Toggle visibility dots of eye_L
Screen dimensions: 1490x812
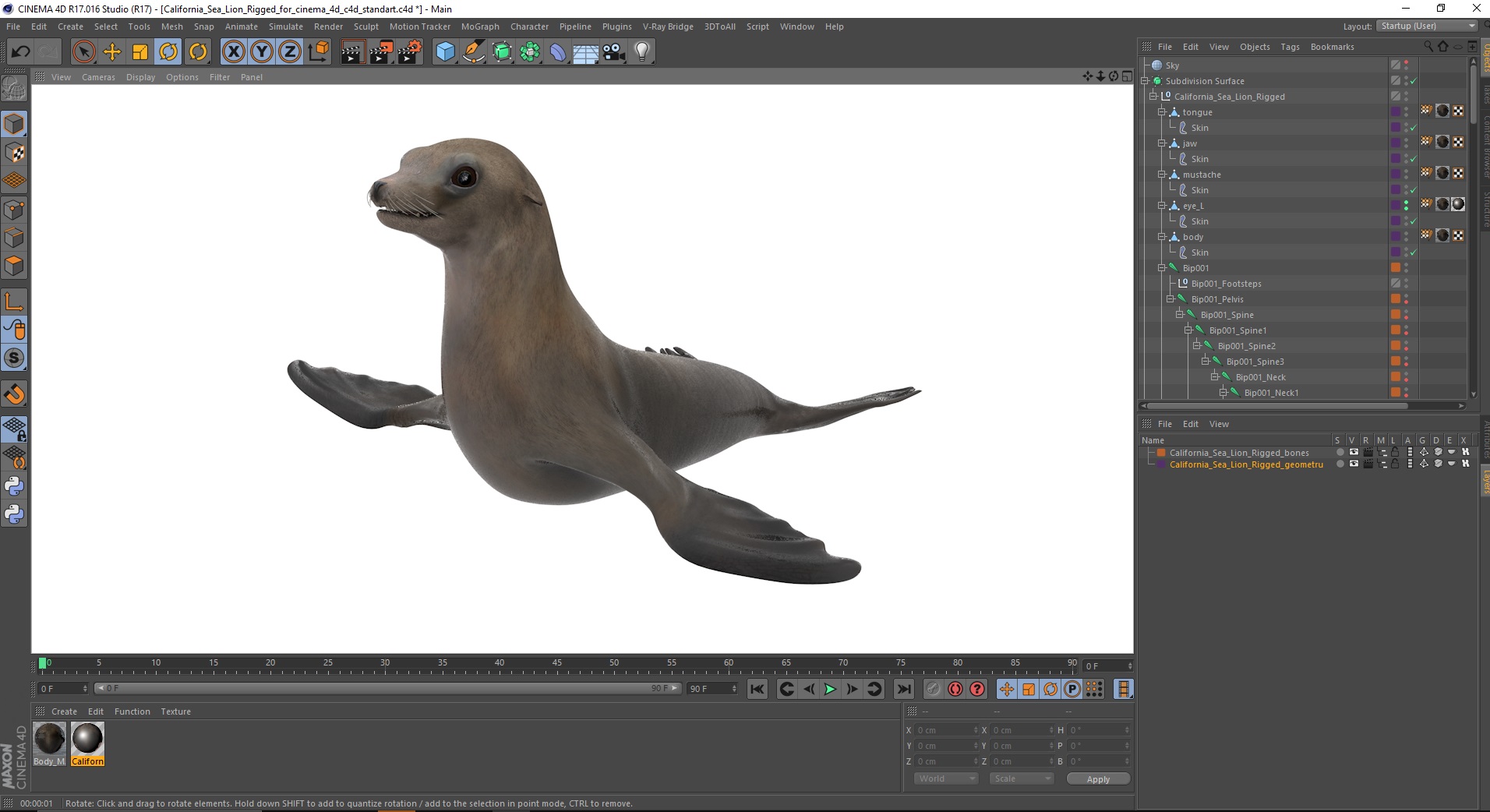pos(1406,206)
